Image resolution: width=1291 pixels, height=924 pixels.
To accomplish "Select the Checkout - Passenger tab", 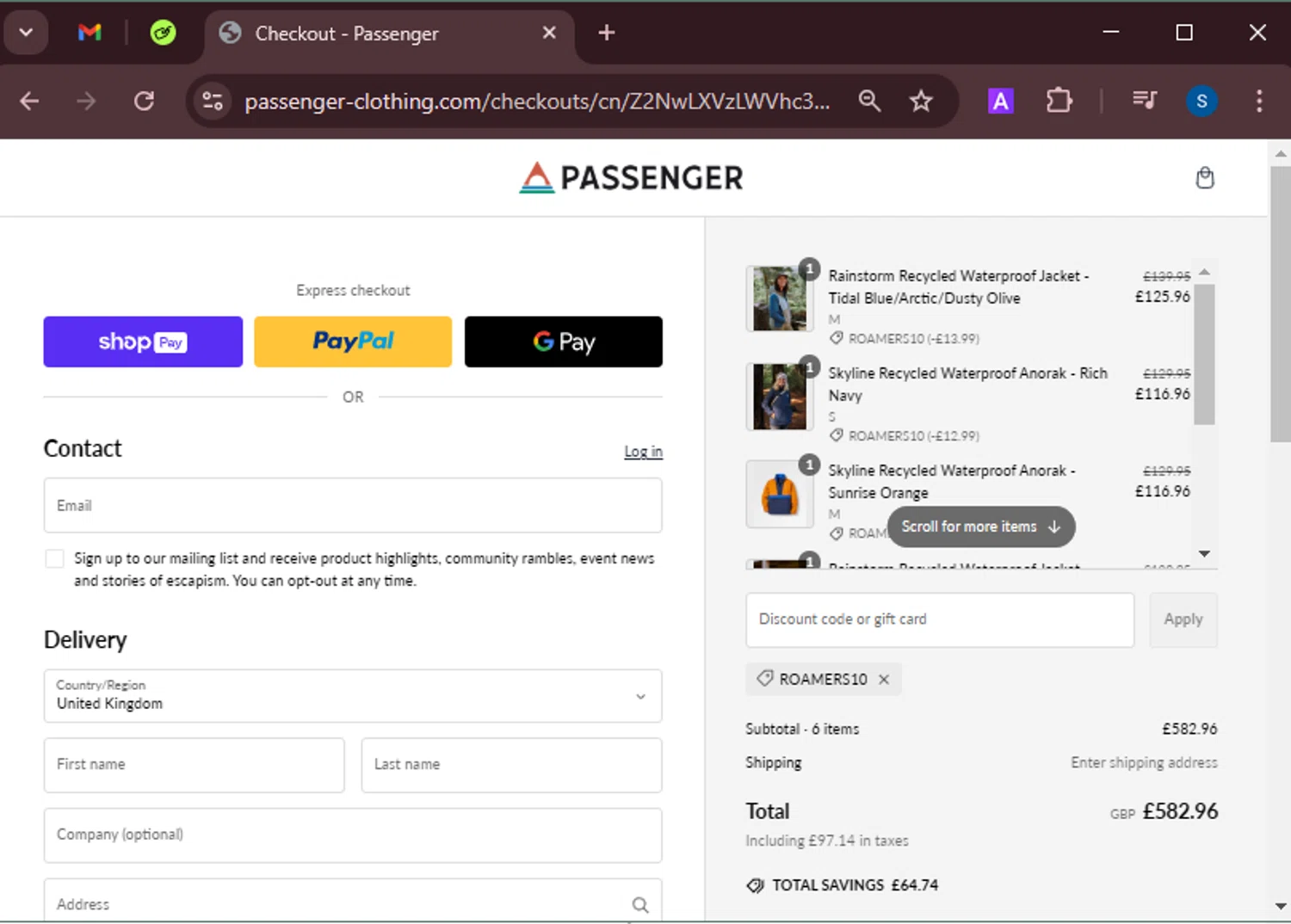I will tap(389, 34).
